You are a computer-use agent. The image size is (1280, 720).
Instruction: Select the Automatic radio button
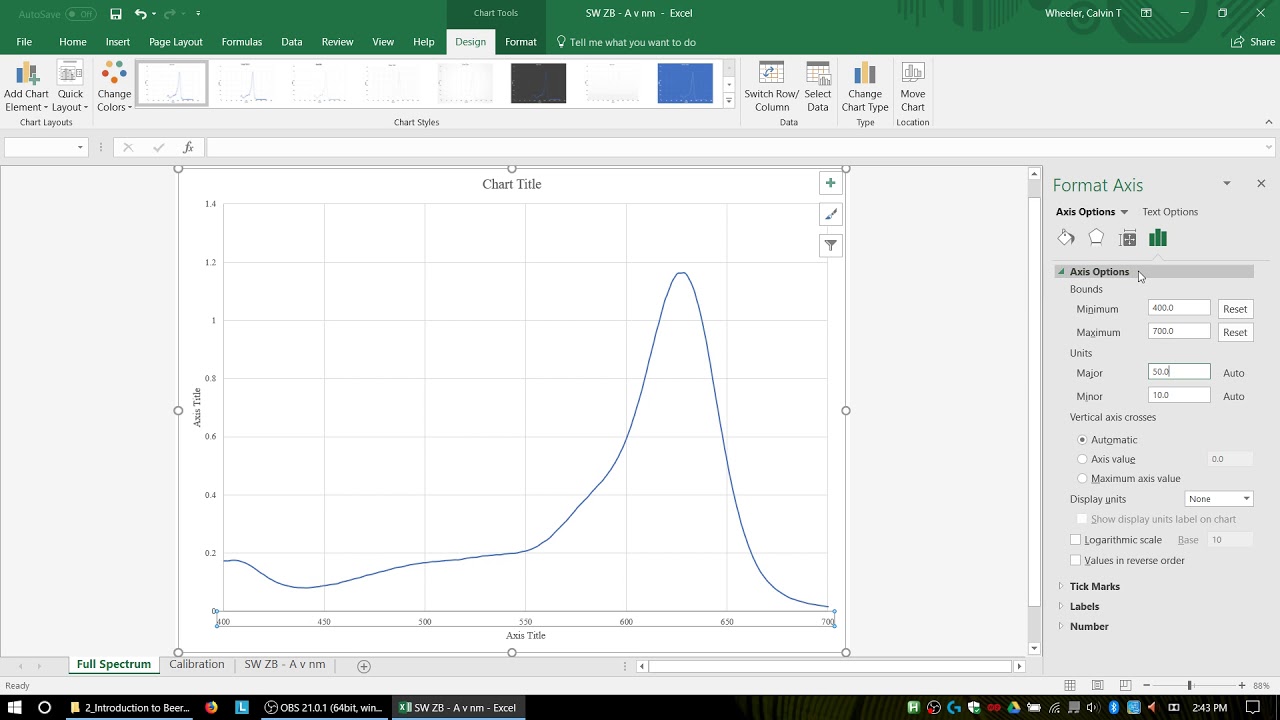tap(1082, 440)
